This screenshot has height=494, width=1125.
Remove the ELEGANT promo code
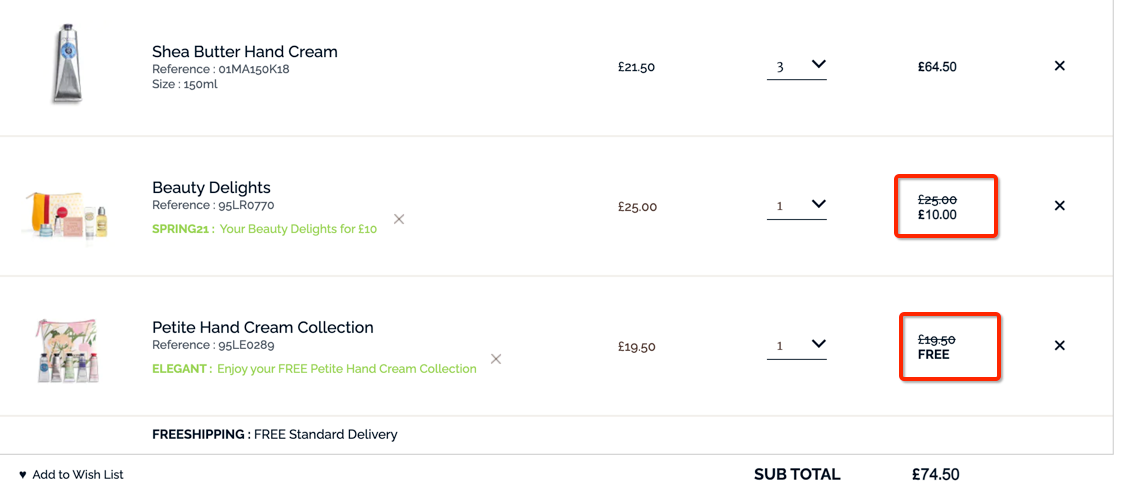(495, 358)
